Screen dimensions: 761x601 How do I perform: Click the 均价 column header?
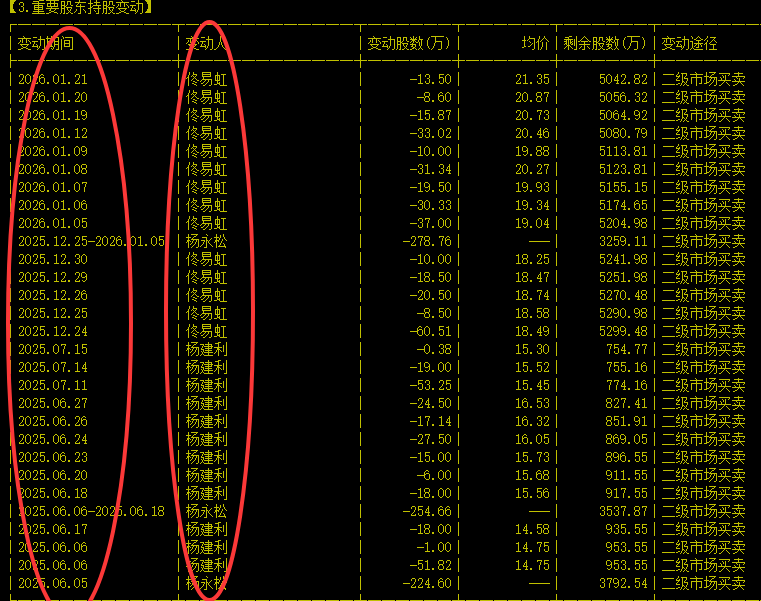pyautogui.click(x=535, y=44)
